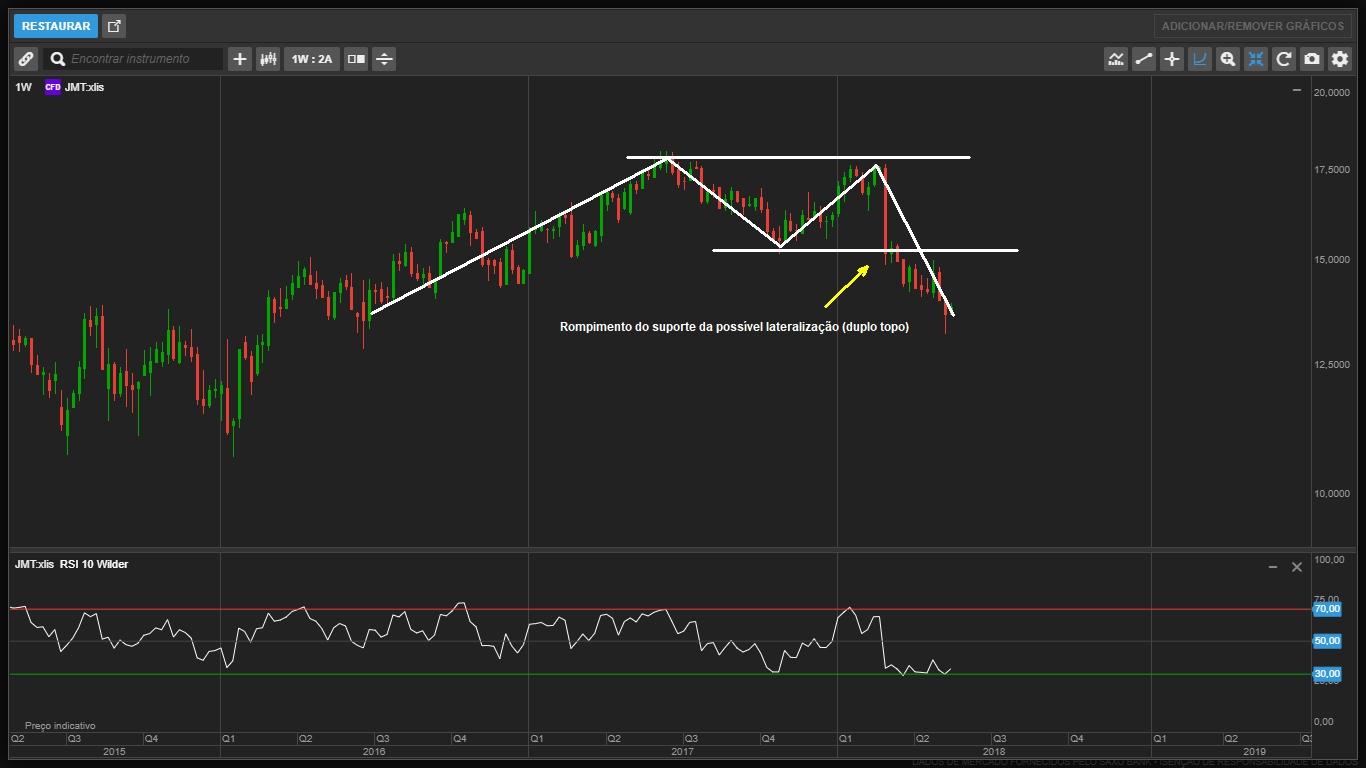Toggle the split panel layout button
This screenshot has width=1366, height=768.
(x=356, y=59)
